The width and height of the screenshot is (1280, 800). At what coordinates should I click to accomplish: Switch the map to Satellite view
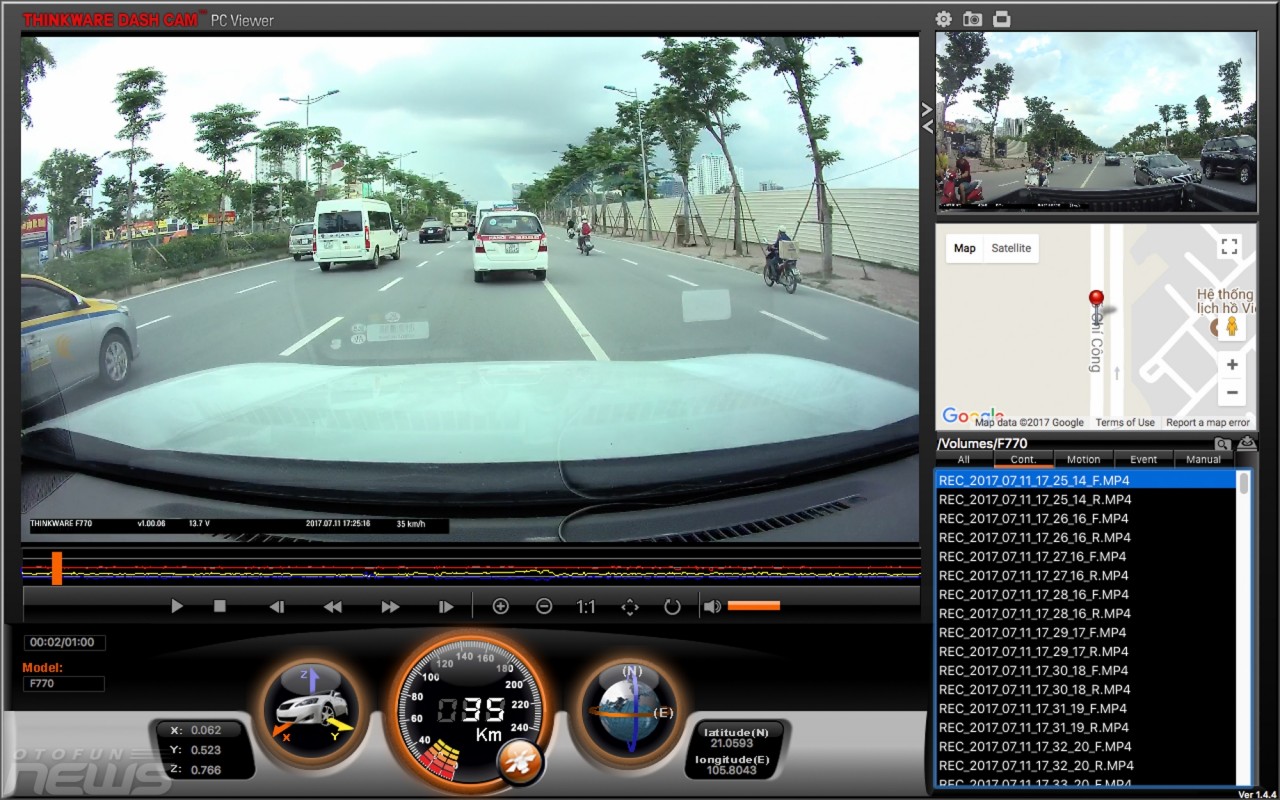click(1011, 248)
